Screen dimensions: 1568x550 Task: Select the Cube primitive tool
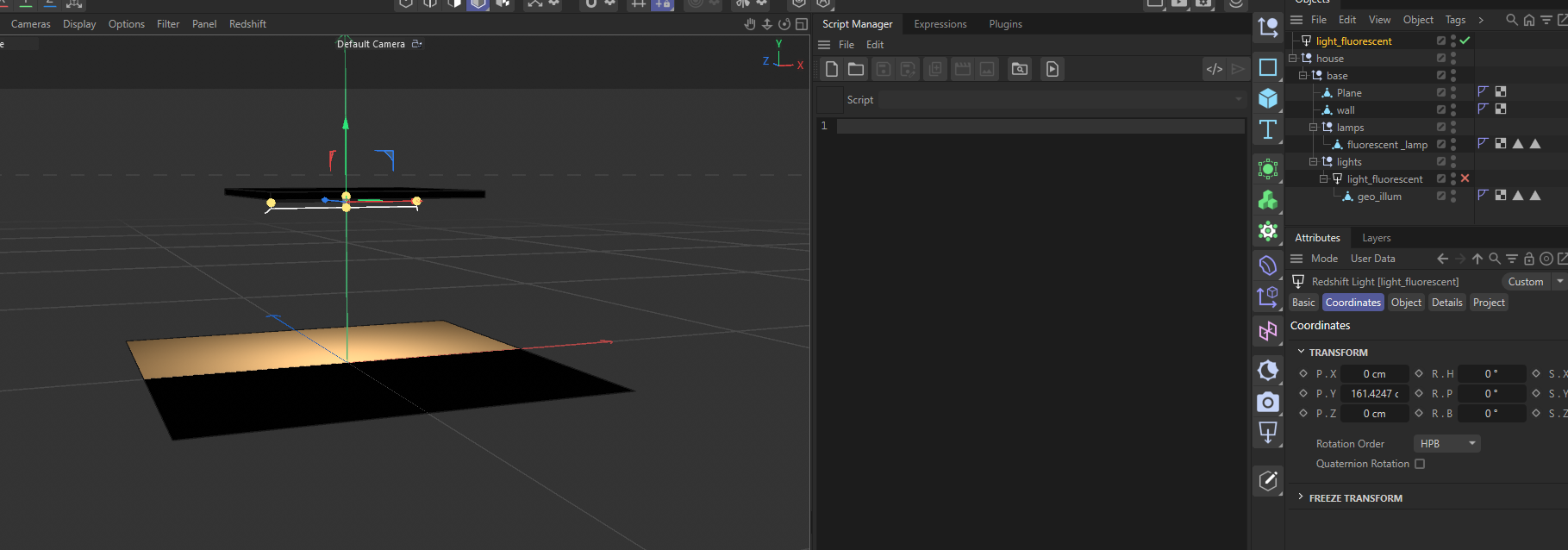pyautogui.click(x=1268, y=98)
